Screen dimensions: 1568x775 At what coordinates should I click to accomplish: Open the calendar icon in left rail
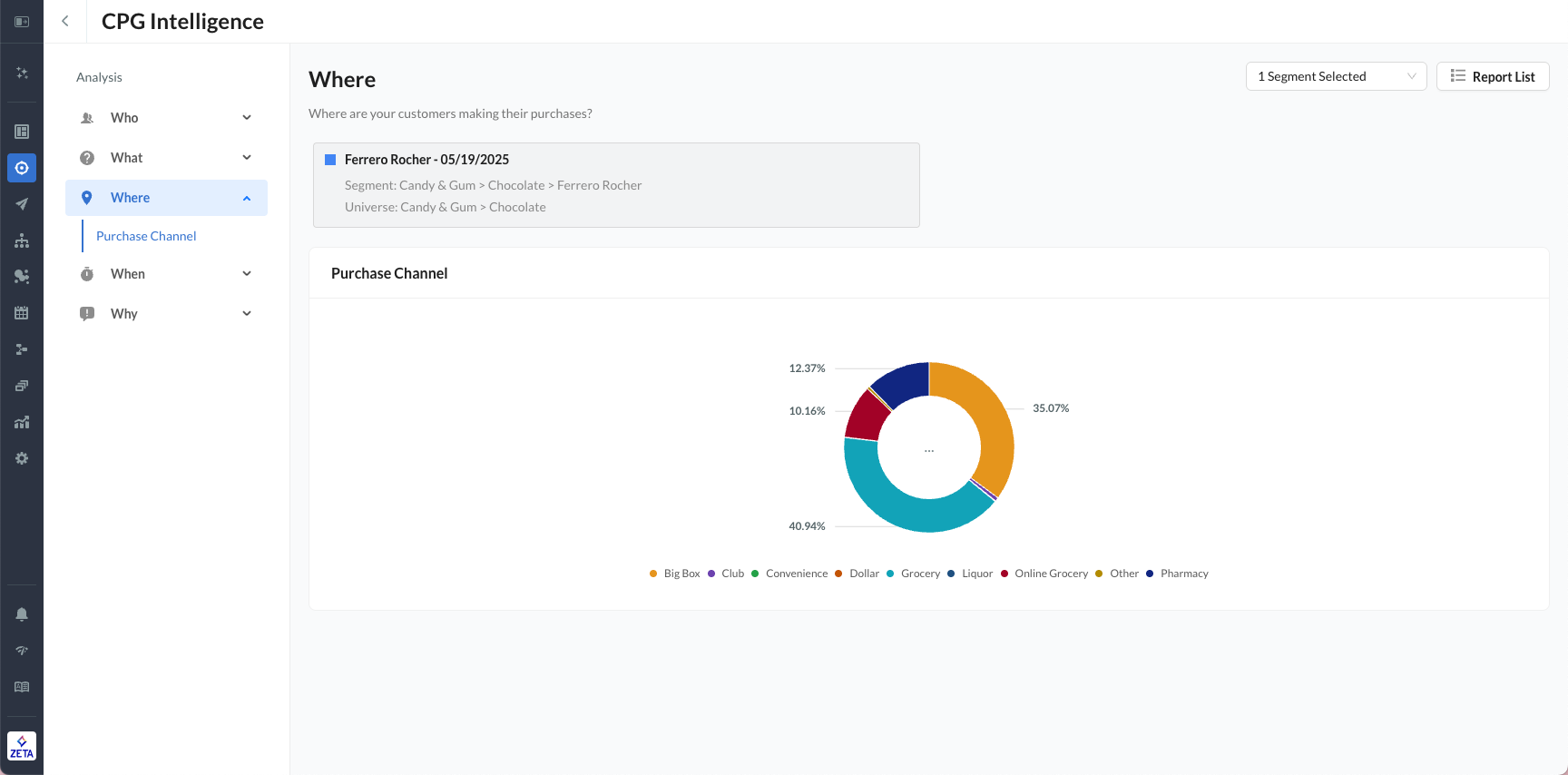[22, 313]
